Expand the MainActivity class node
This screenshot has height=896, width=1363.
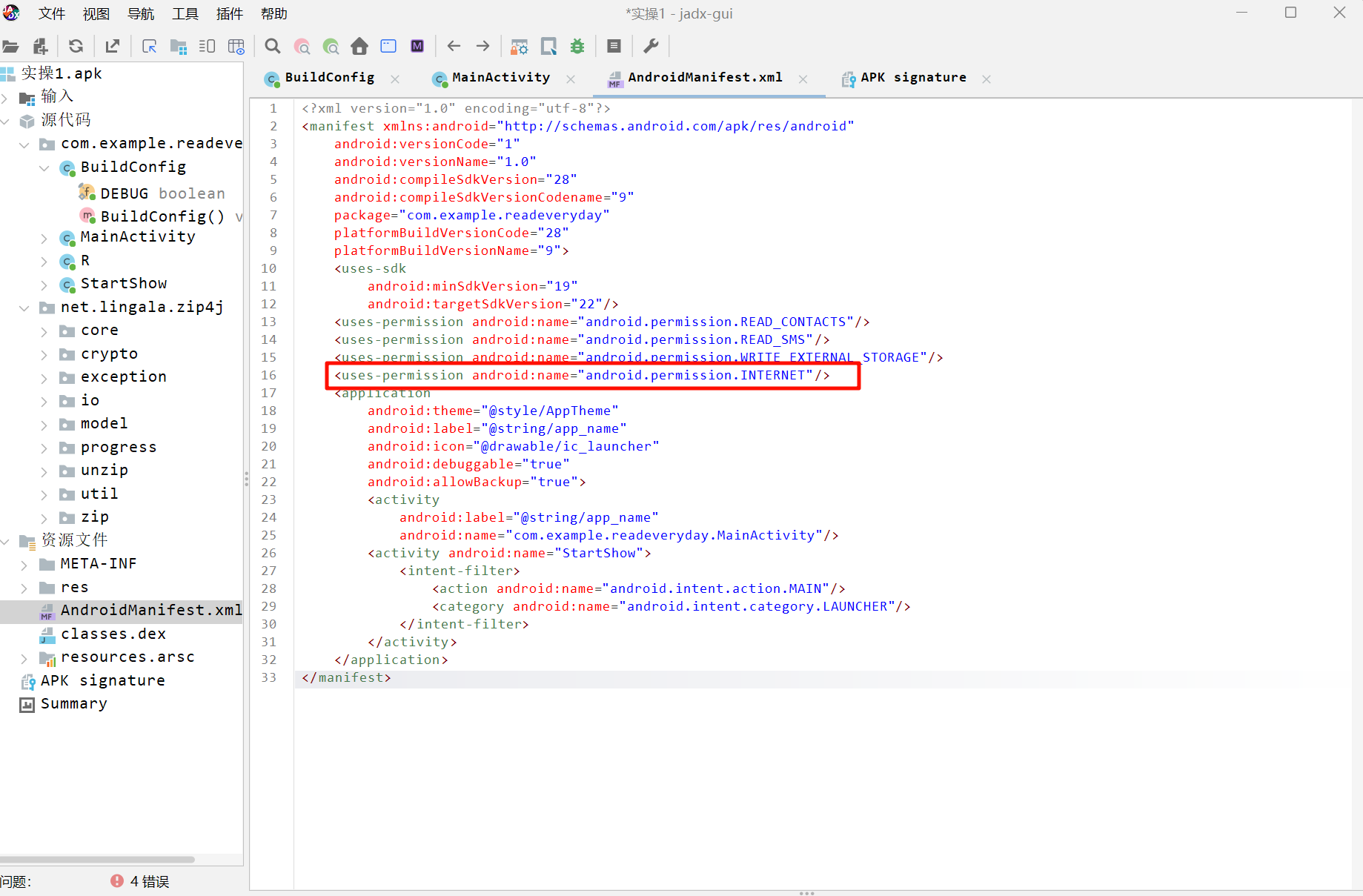pyautogui.click(x=44, y=238)
